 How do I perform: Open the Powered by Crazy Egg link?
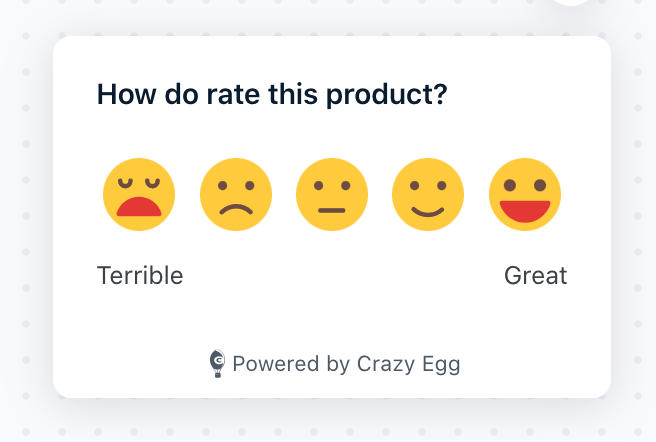click(x=335, y=363)
